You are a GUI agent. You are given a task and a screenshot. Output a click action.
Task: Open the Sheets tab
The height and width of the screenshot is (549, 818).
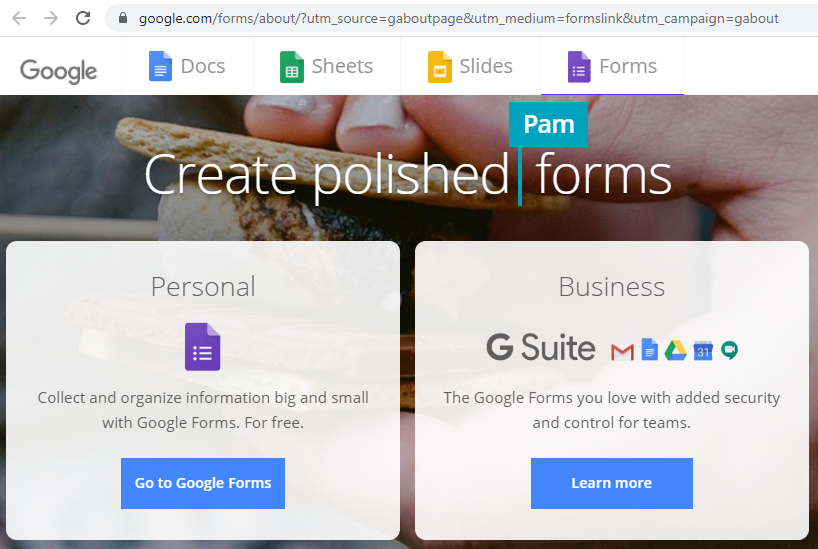(327, 67)
